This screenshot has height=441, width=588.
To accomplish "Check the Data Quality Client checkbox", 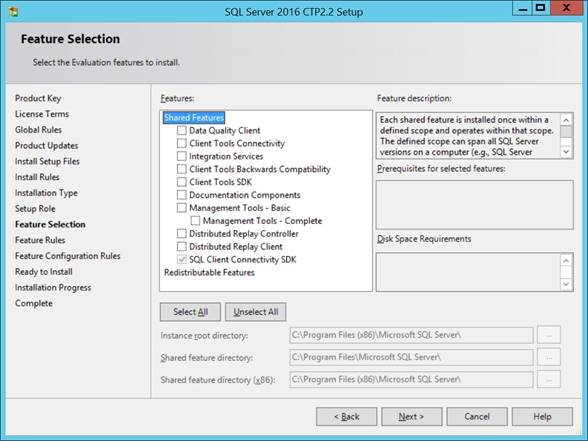I will pyautogui.click(x=182, y=130).
